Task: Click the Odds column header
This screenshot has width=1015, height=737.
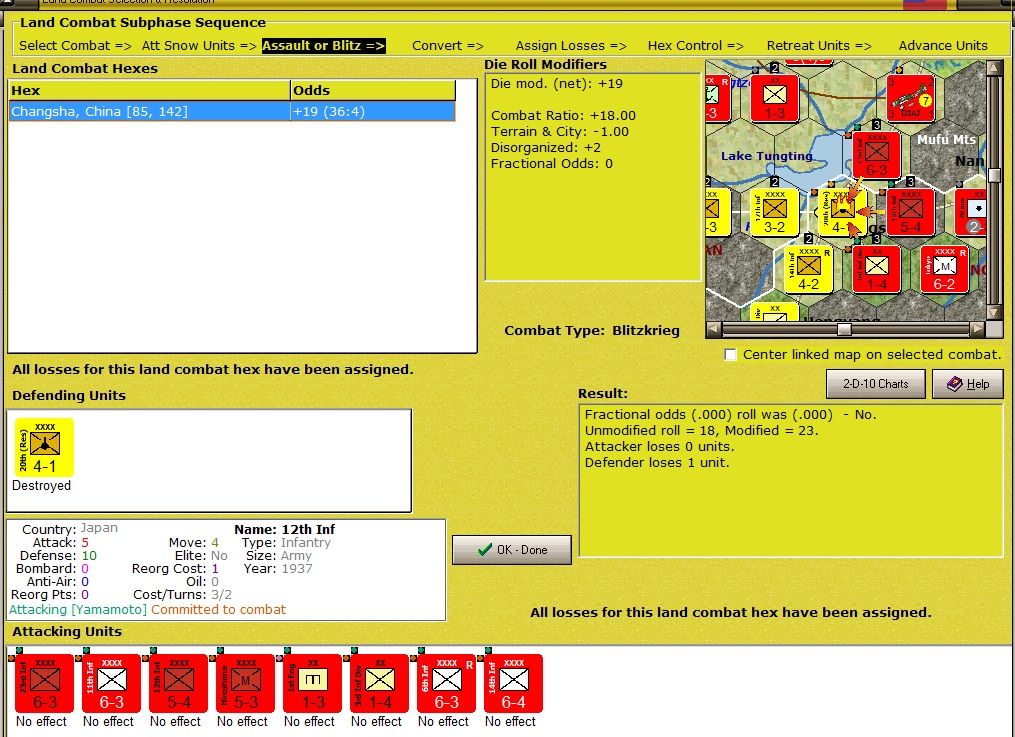Action: (373, 91)
